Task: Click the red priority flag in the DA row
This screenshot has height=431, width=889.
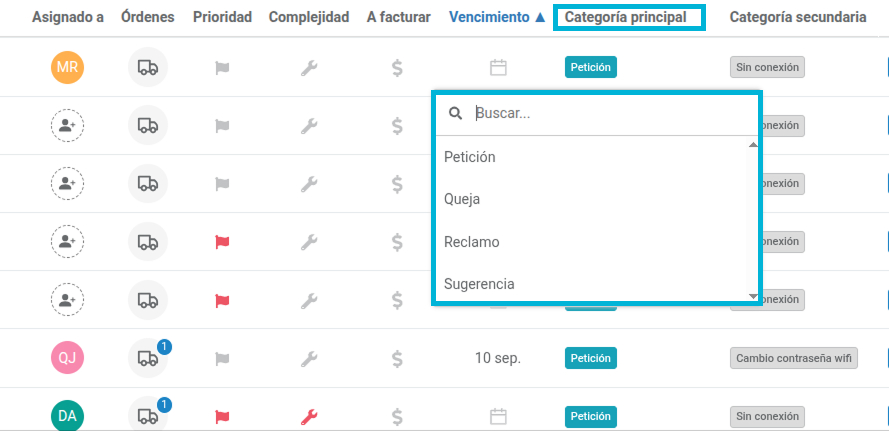Action: point(222,417)
